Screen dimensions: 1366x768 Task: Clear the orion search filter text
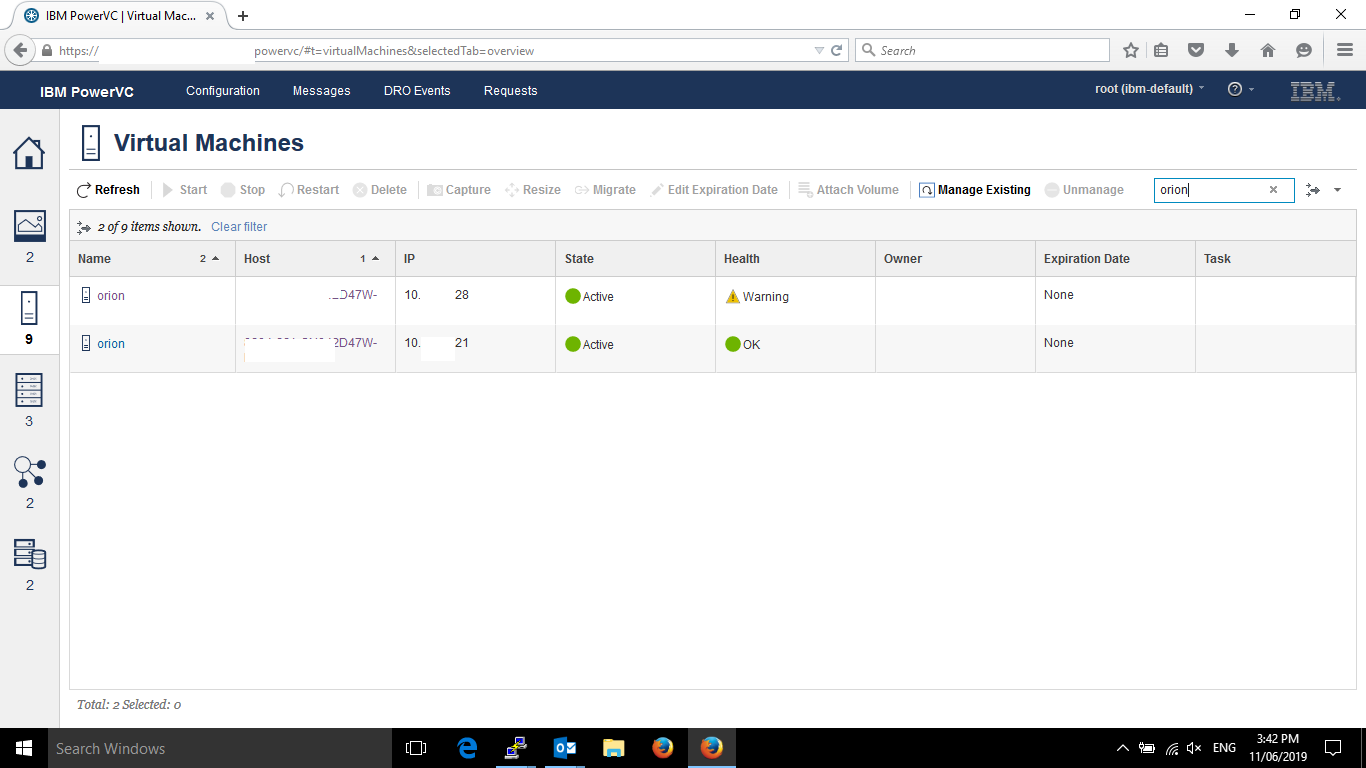tap(1273, 190)
